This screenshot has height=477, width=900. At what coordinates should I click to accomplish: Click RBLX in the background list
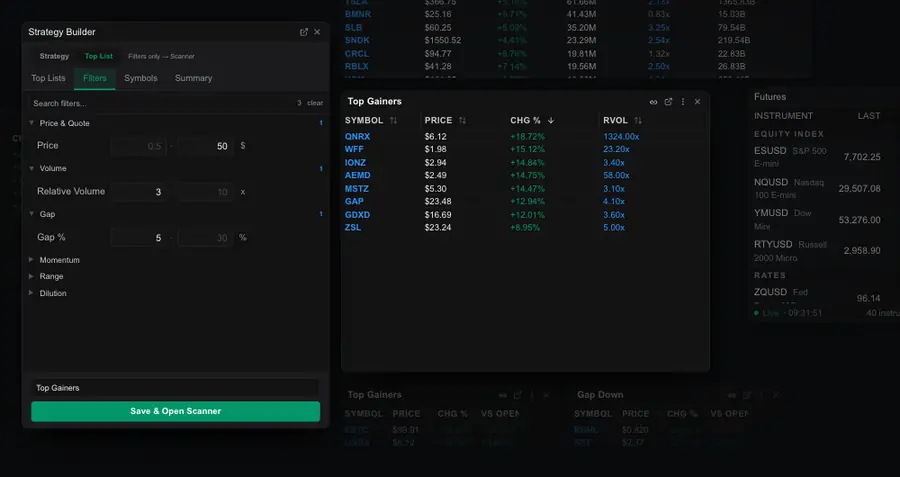click(356, 67)
